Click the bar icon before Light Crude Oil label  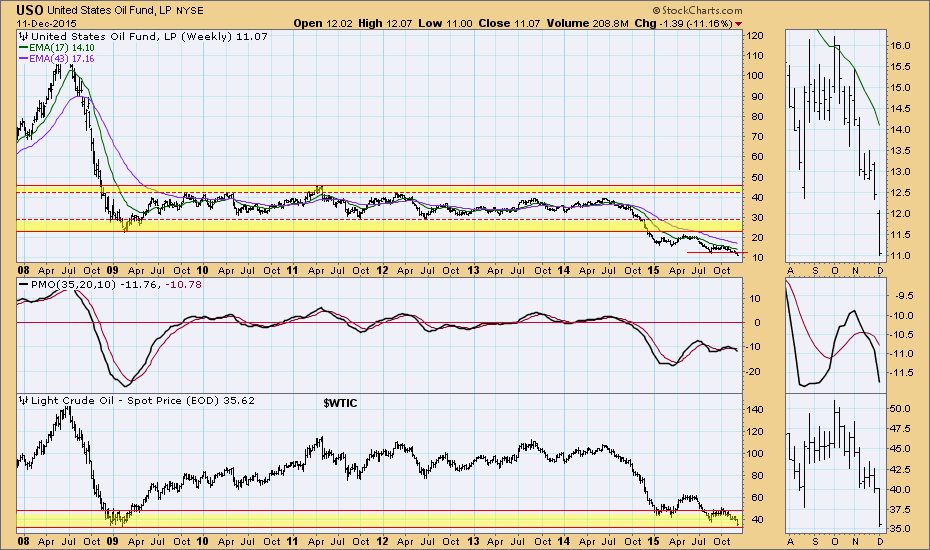[23, 401]
